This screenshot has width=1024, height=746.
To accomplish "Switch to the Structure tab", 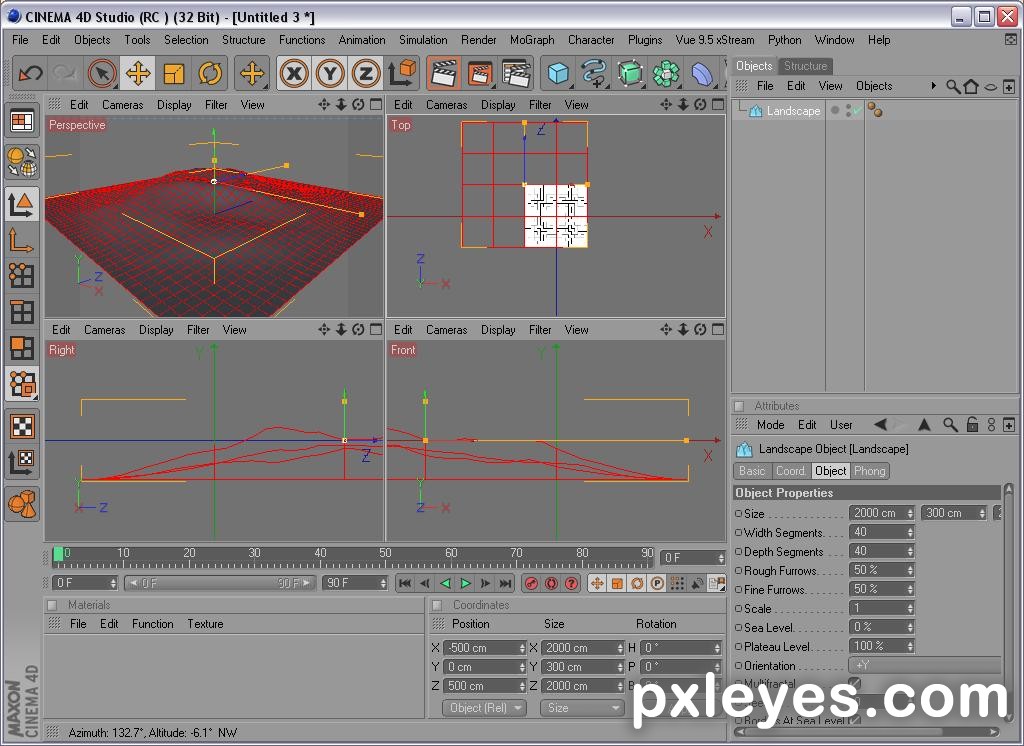I will pos(805,66).
